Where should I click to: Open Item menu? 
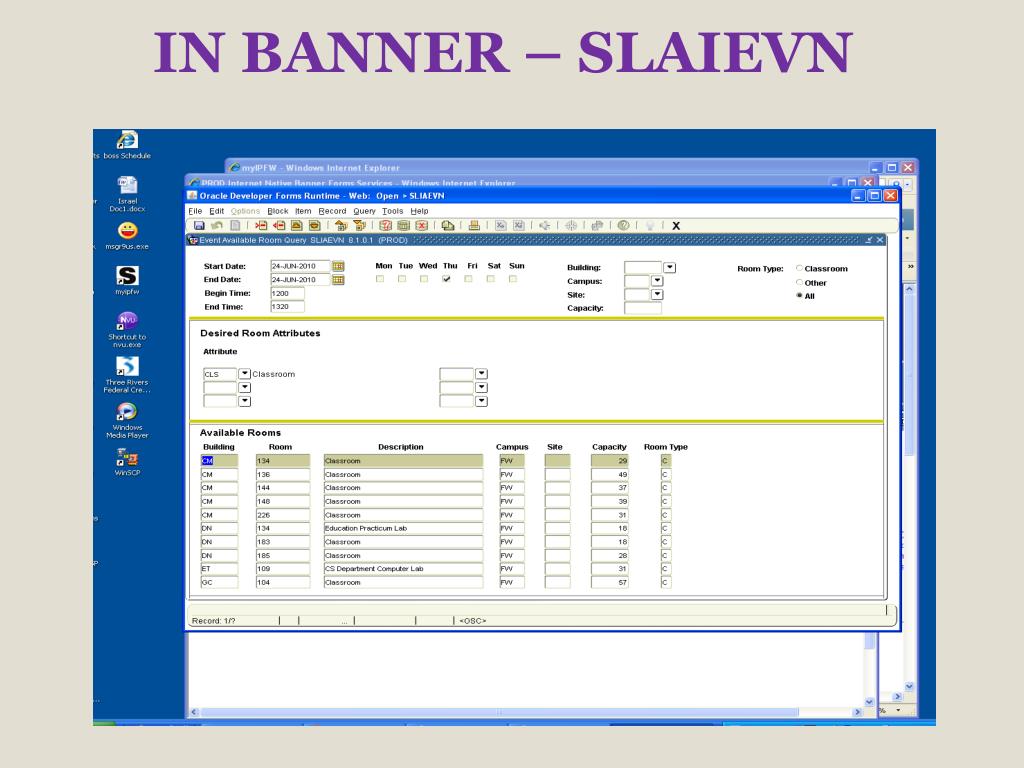303,211
